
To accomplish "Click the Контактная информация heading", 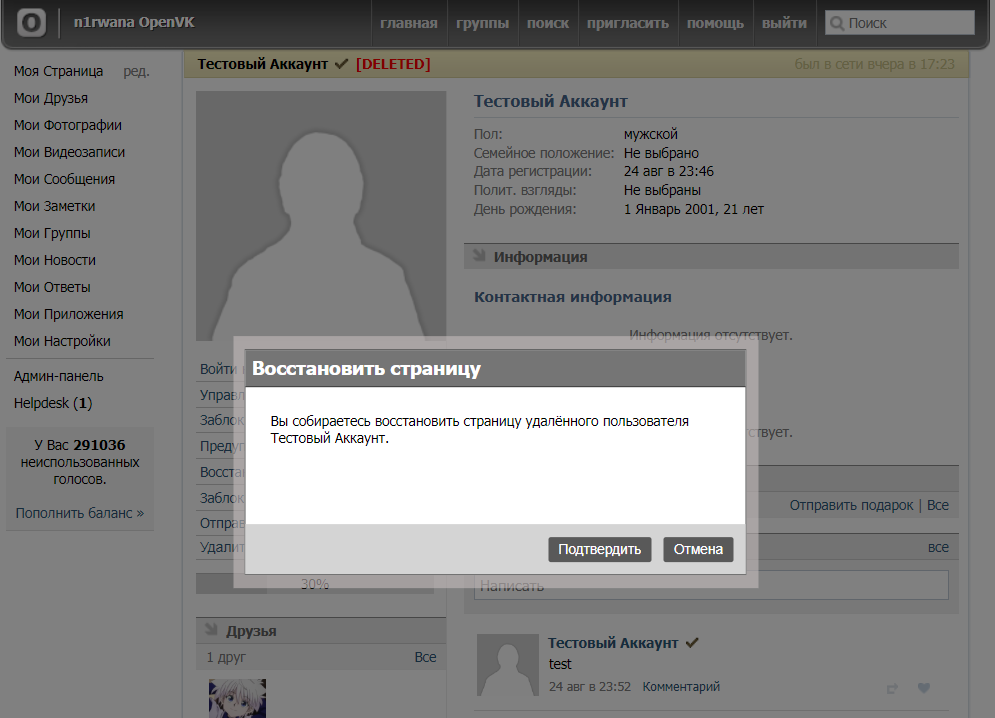I will pyautogui.click(x=572, y=297).
